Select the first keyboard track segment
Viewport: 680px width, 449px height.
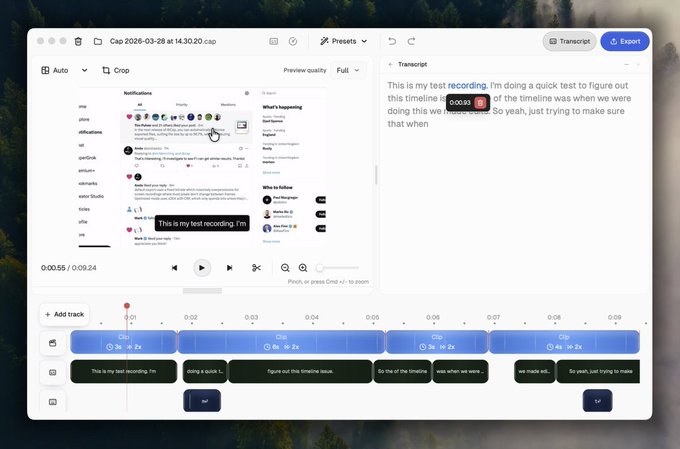coord(202,401)
